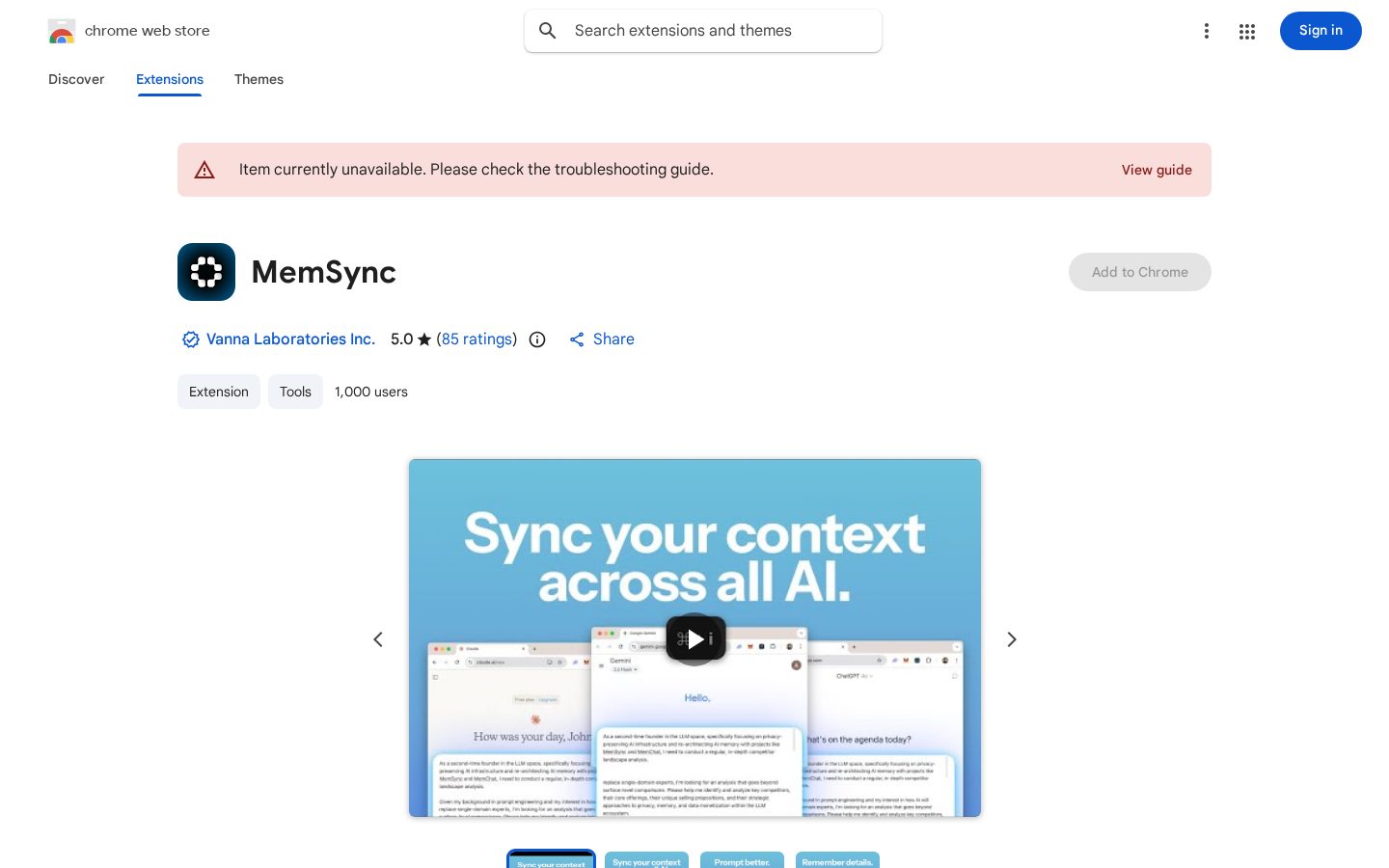The width and height of the screenshot is (1389, 868).
Task: Click the warning triangle icon in the banner
Action: pyautogui.click(x=204, y=170)
